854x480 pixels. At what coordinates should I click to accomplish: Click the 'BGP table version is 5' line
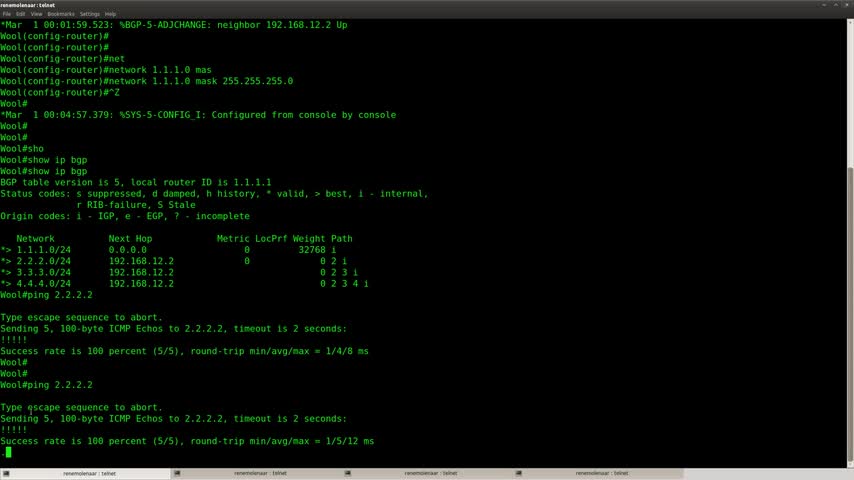coord(136,183)
